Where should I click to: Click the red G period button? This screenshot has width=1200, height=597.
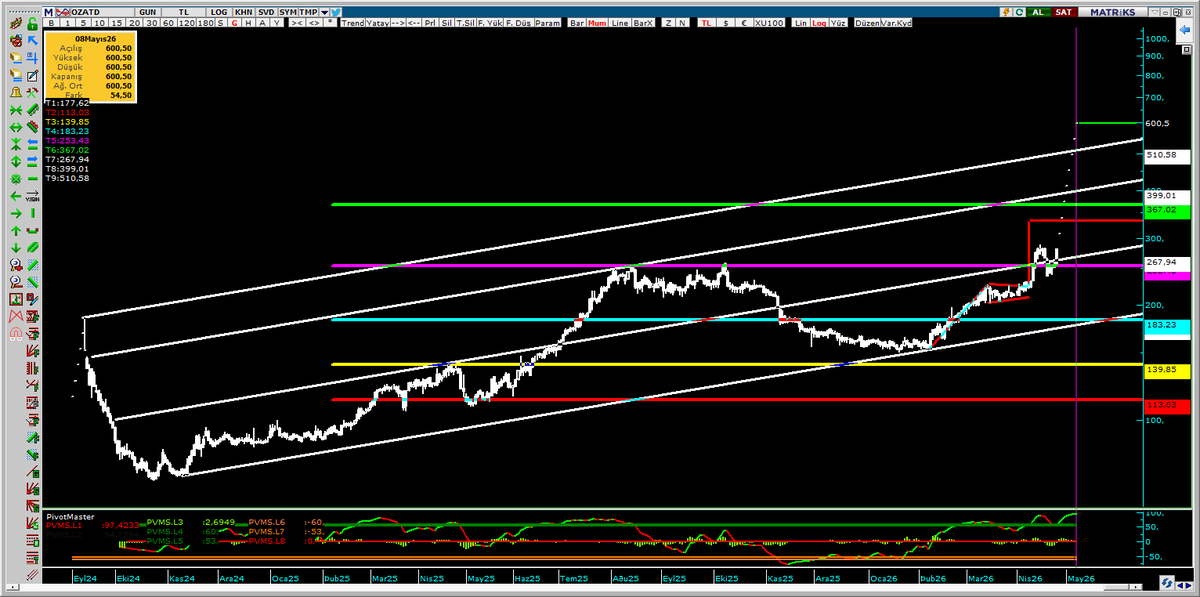234,23
